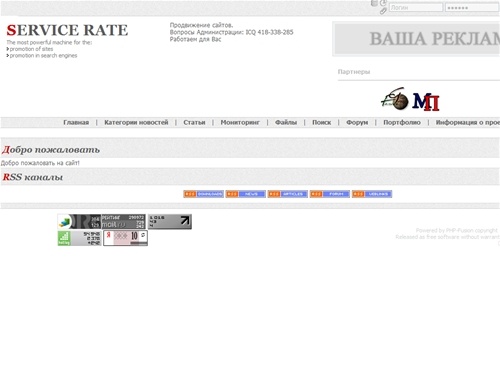Screen dimensions: 500x375
Task: Click the ВАША РЕКЛАМА advertising banner
Action: point(417,39)
